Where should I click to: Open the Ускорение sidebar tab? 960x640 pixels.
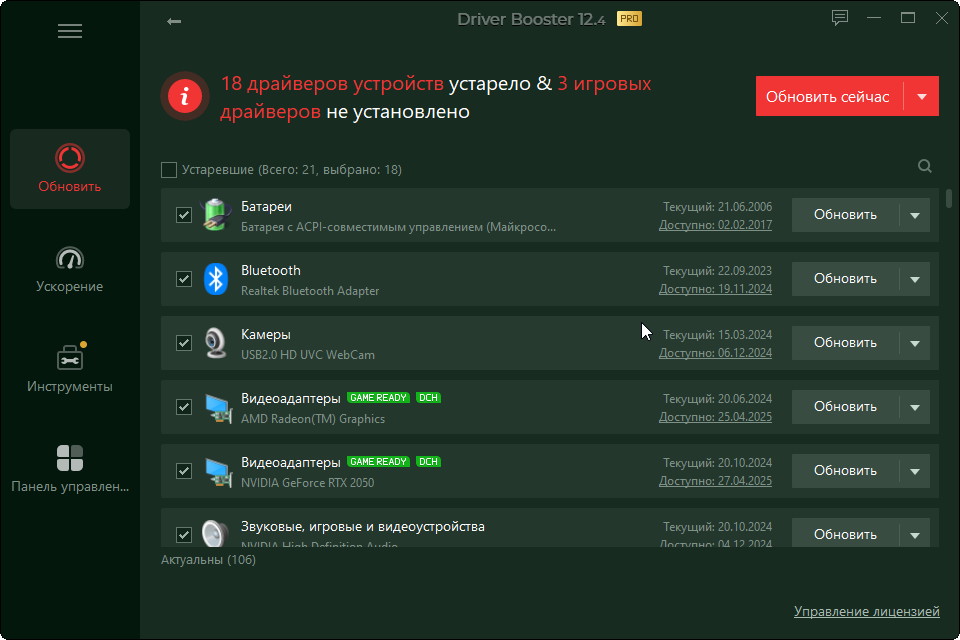[x=70, y=269]
